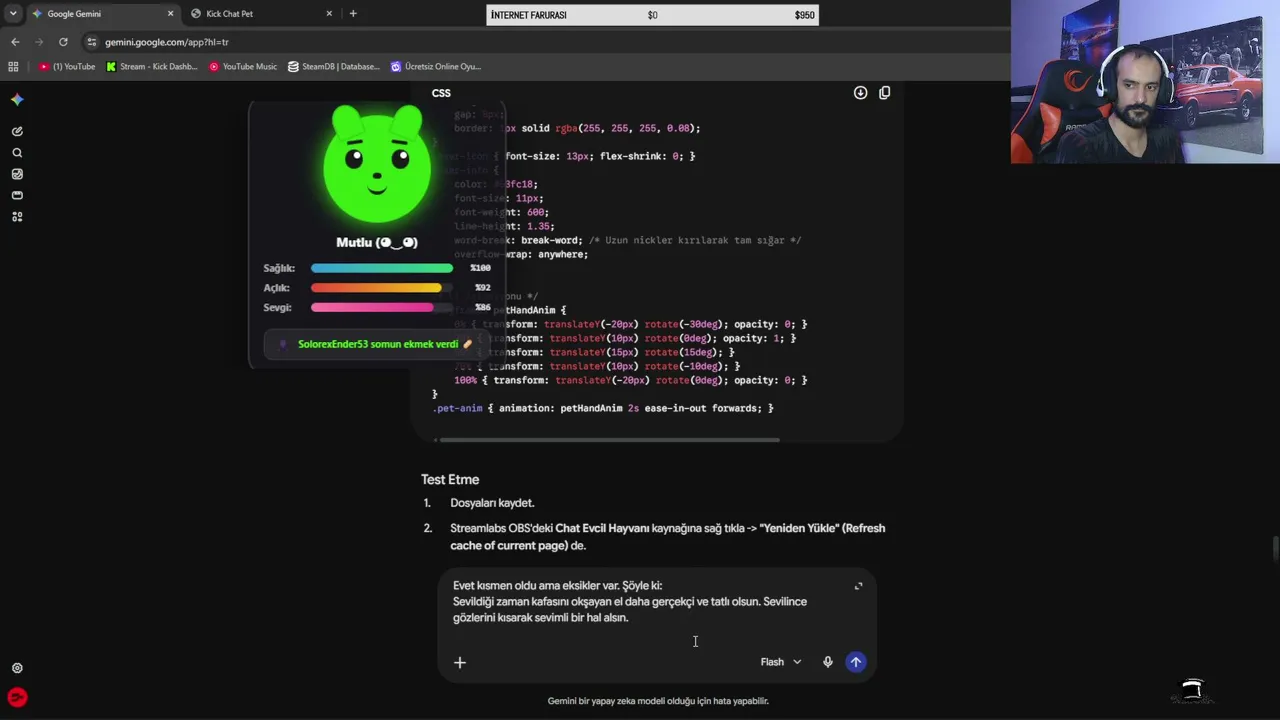The height and width of the screenshot is (720, 1280).
Task: Close the Kick Chat Pet tab
Action: pos(329,14)
